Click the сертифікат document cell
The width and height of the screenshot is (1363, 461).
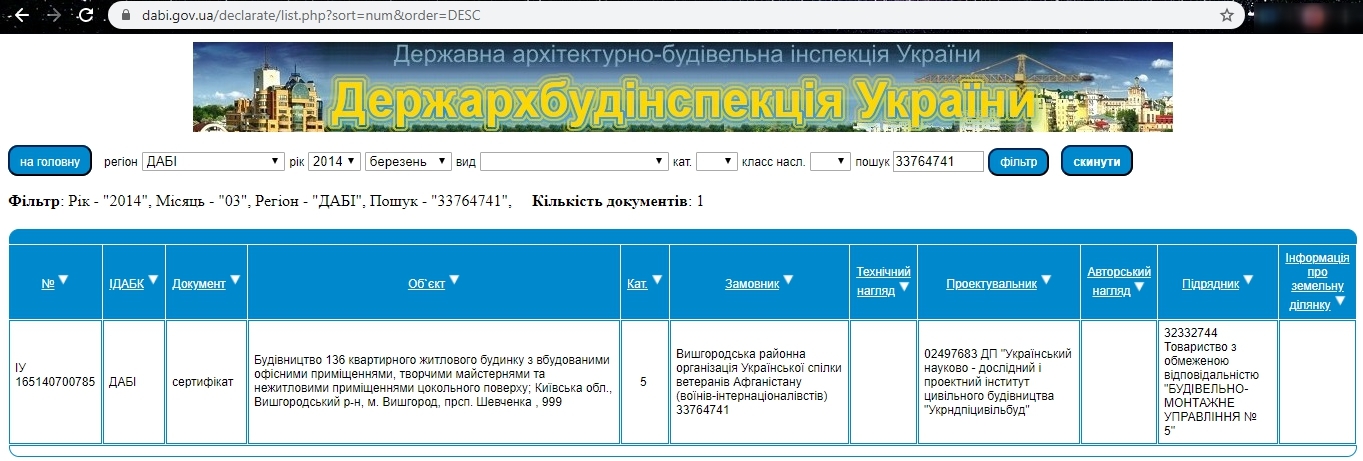coord(206,381)
